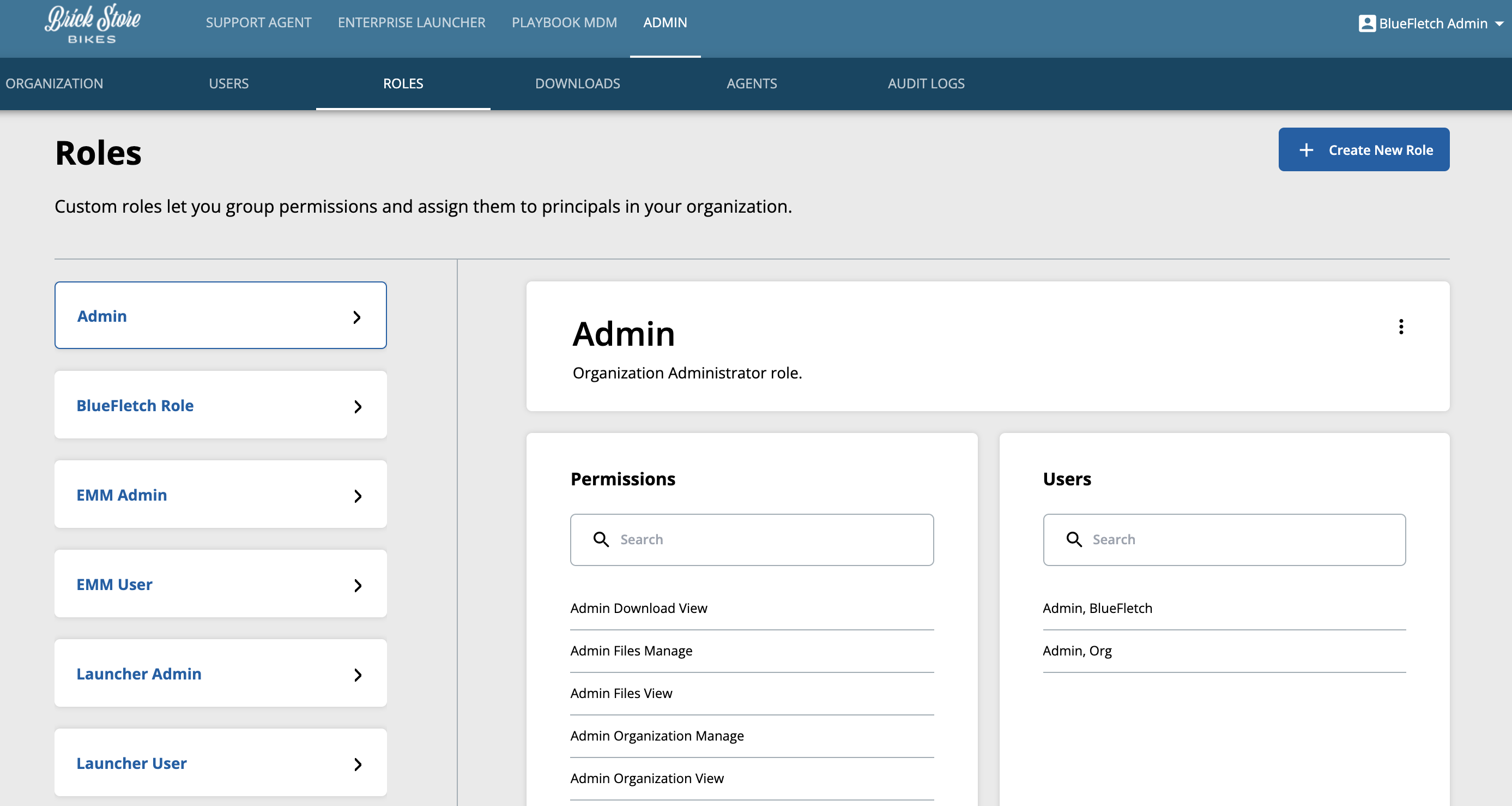Viewport: 1512px width, 806px height.
Task: Select the Admin role in the list
Action: [220, 315]
